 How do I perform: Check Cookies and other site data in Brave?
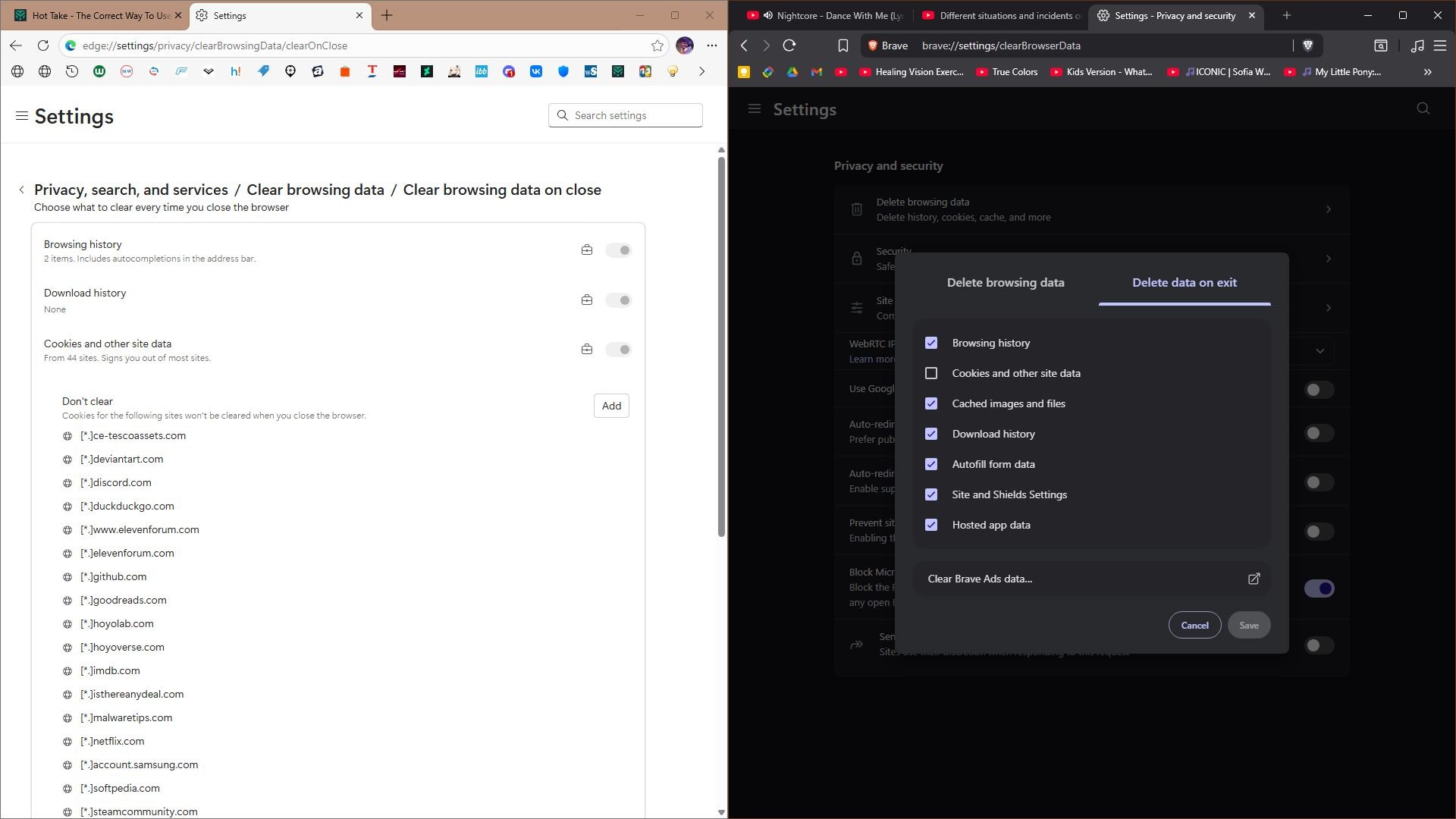coord(931,373)
